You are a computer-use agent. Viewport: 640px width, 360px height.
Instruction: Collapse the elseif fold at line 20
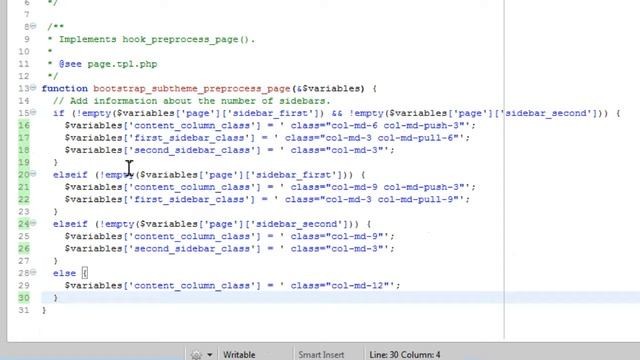(33, 174)
